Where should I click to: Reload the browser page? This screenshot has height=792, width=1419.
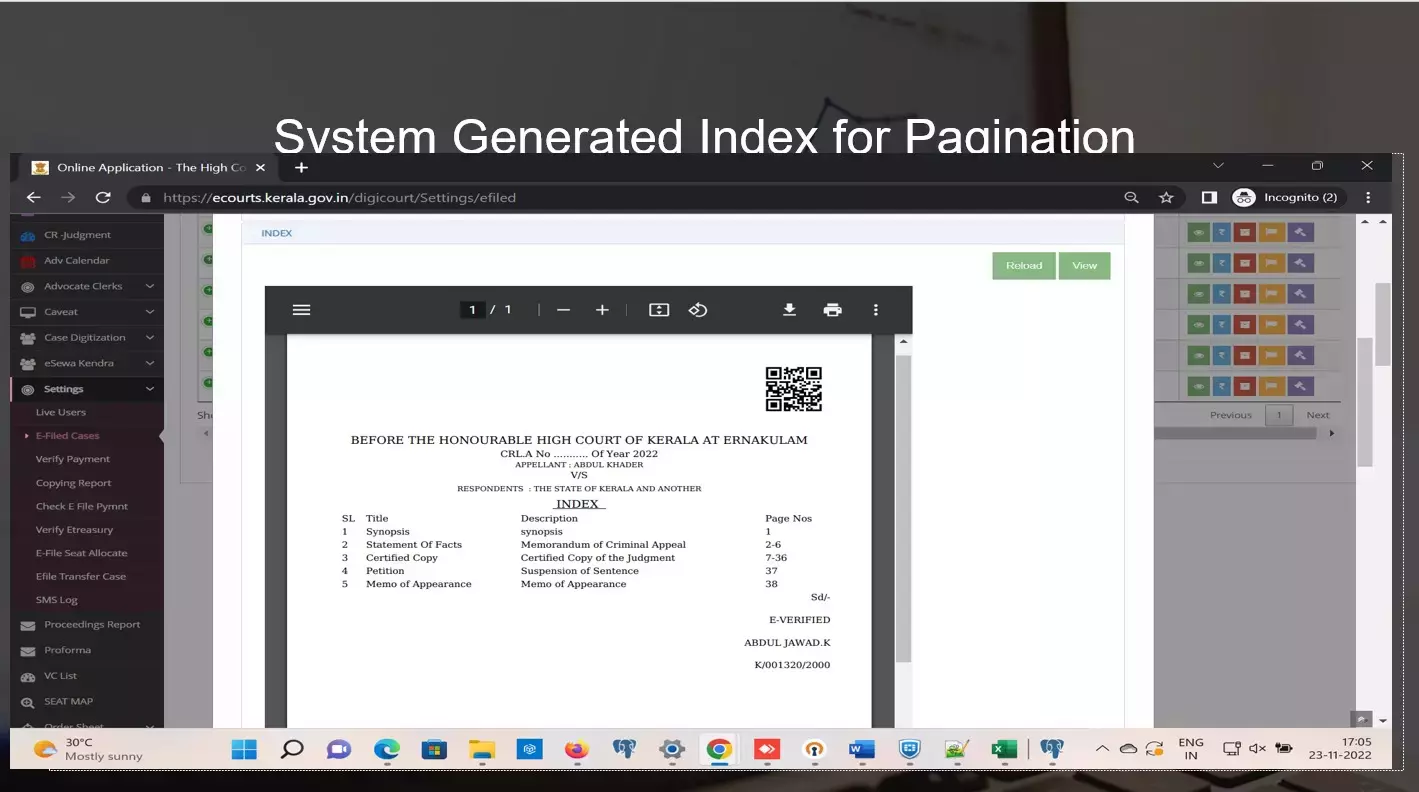click(x=102, y=198)
